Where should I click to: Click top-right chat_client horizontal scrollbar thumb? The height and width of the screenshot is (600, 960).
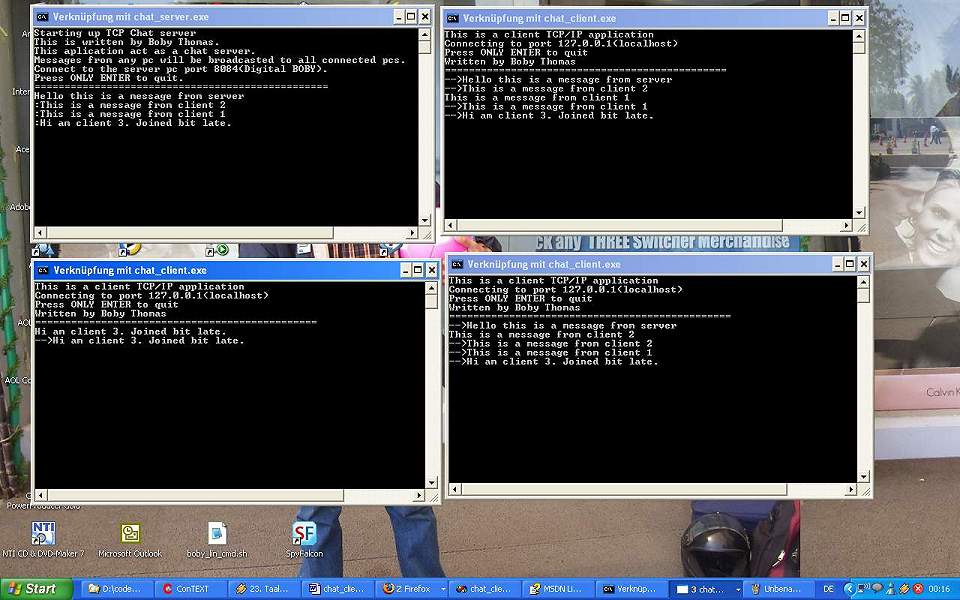619,225
